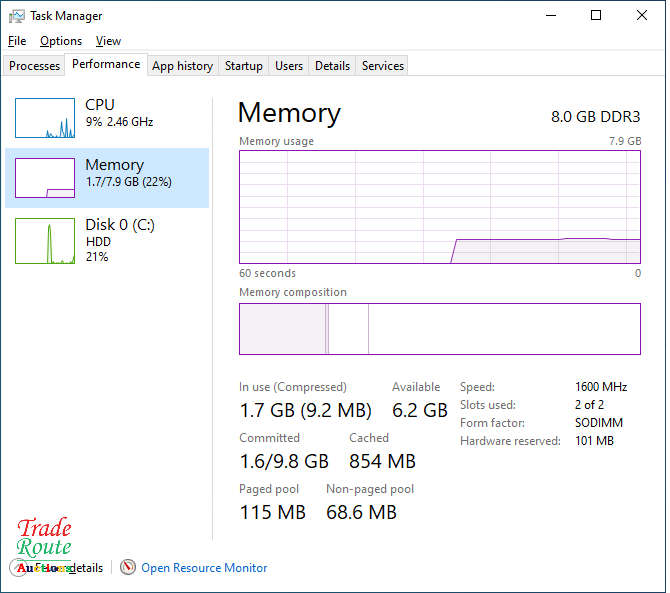Switch to the Details tab
670x593 pixels.
[332, 66]
